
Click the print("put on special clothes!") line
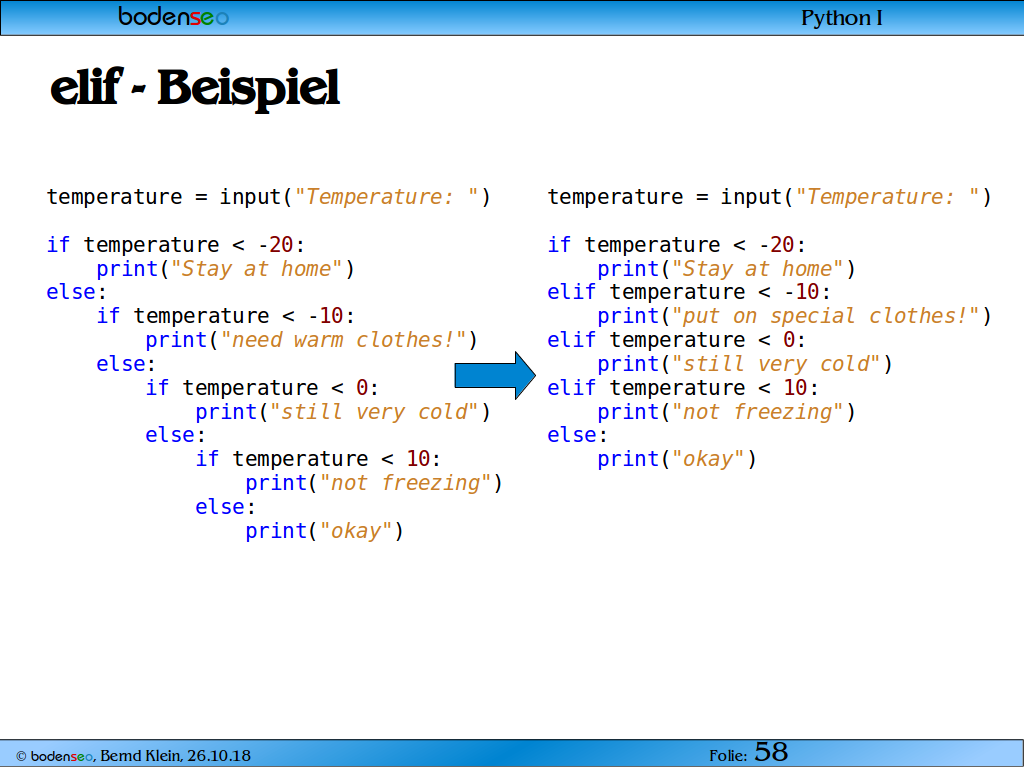(x=794, y=316)
